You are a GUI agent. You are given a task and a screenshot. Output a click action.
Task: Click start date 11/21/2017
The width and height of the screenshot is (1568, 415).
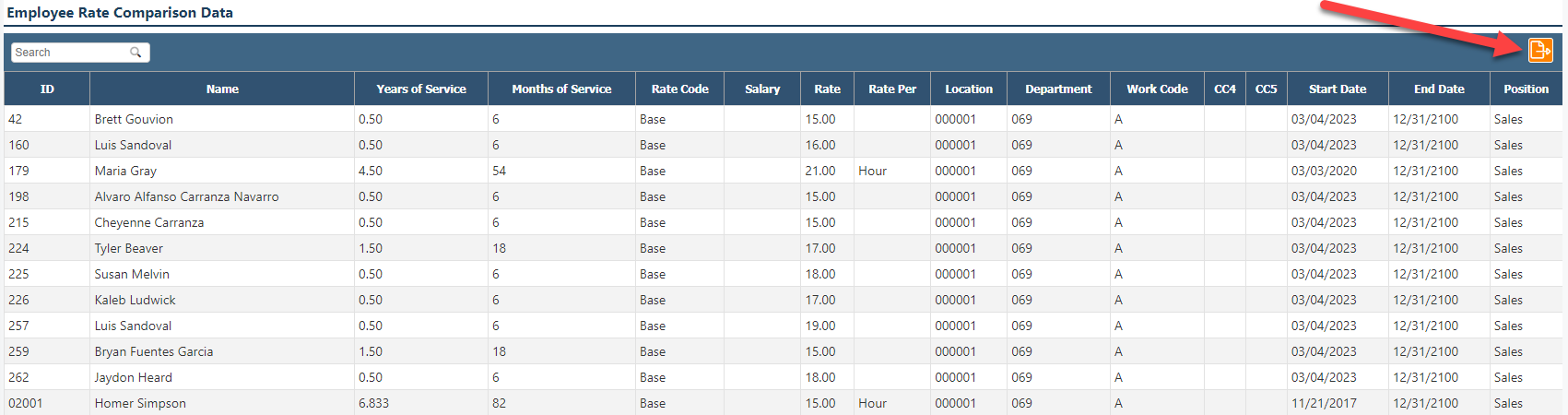point(1324,403)
